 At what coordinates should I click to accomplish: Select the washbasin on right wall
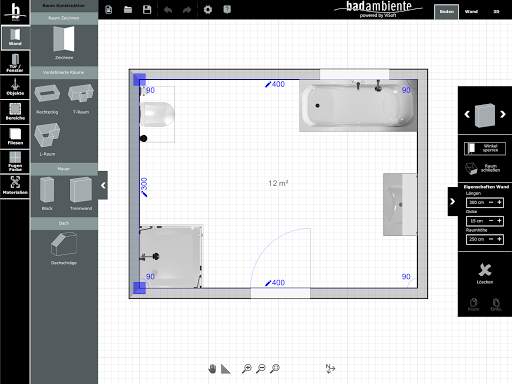click(x=400, y=204)
